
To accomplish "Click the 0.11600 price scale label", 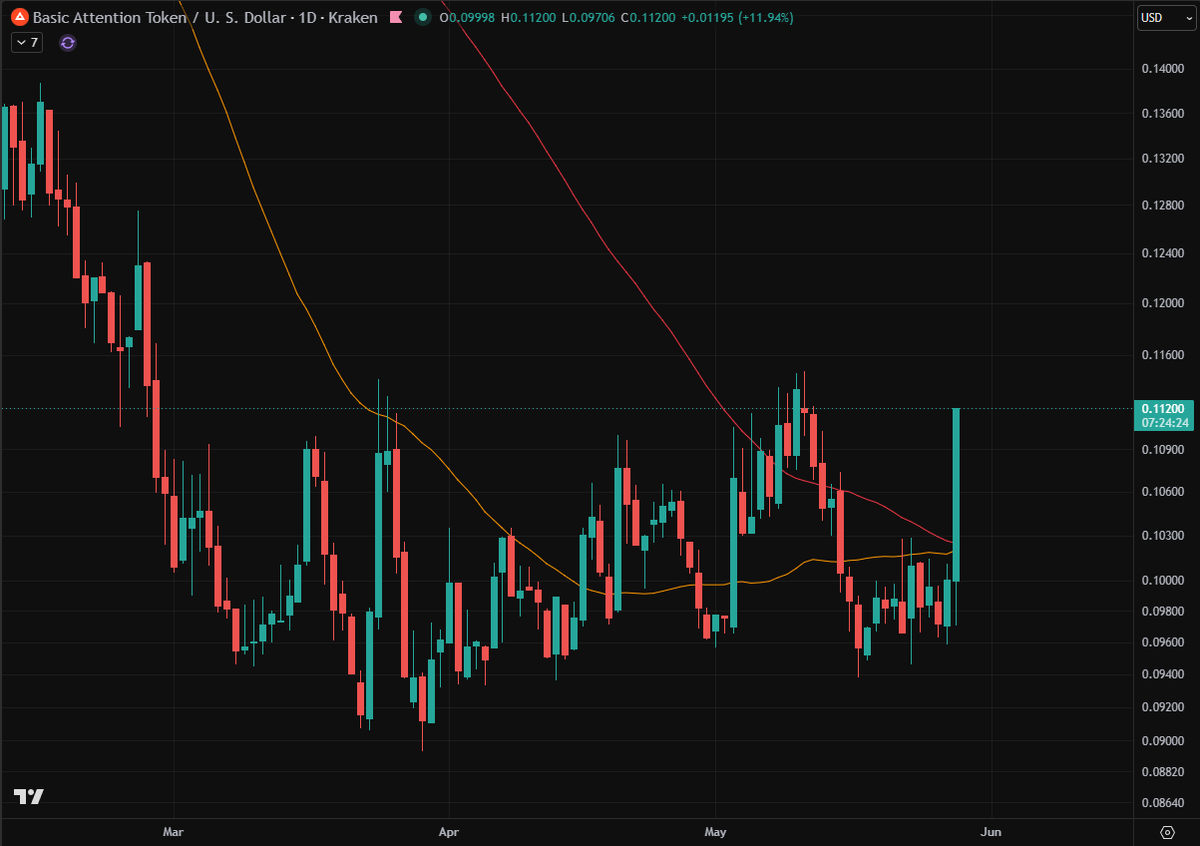I will tap(1162, 355).
